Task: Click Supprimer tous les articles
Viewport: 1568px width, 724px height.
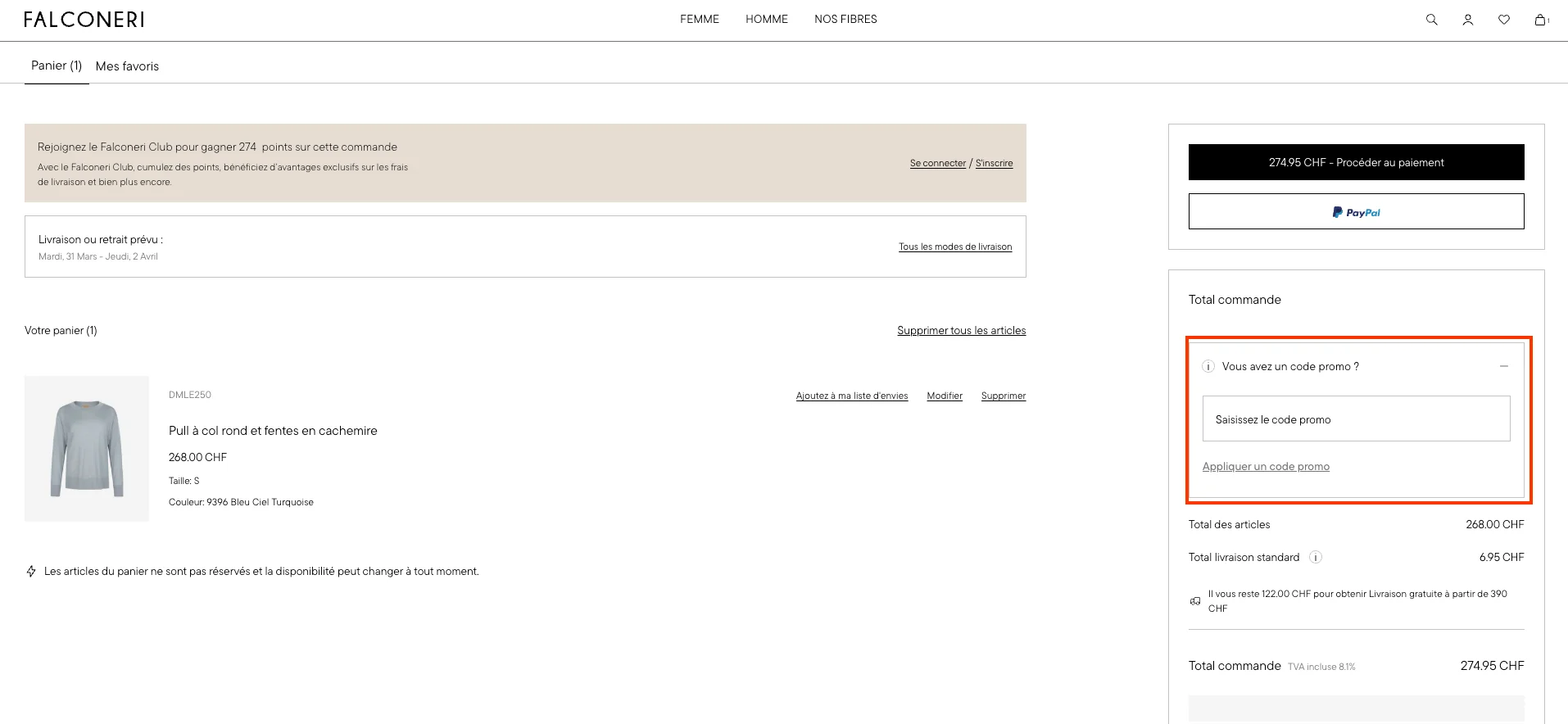Action: click(x=961, y=331)
